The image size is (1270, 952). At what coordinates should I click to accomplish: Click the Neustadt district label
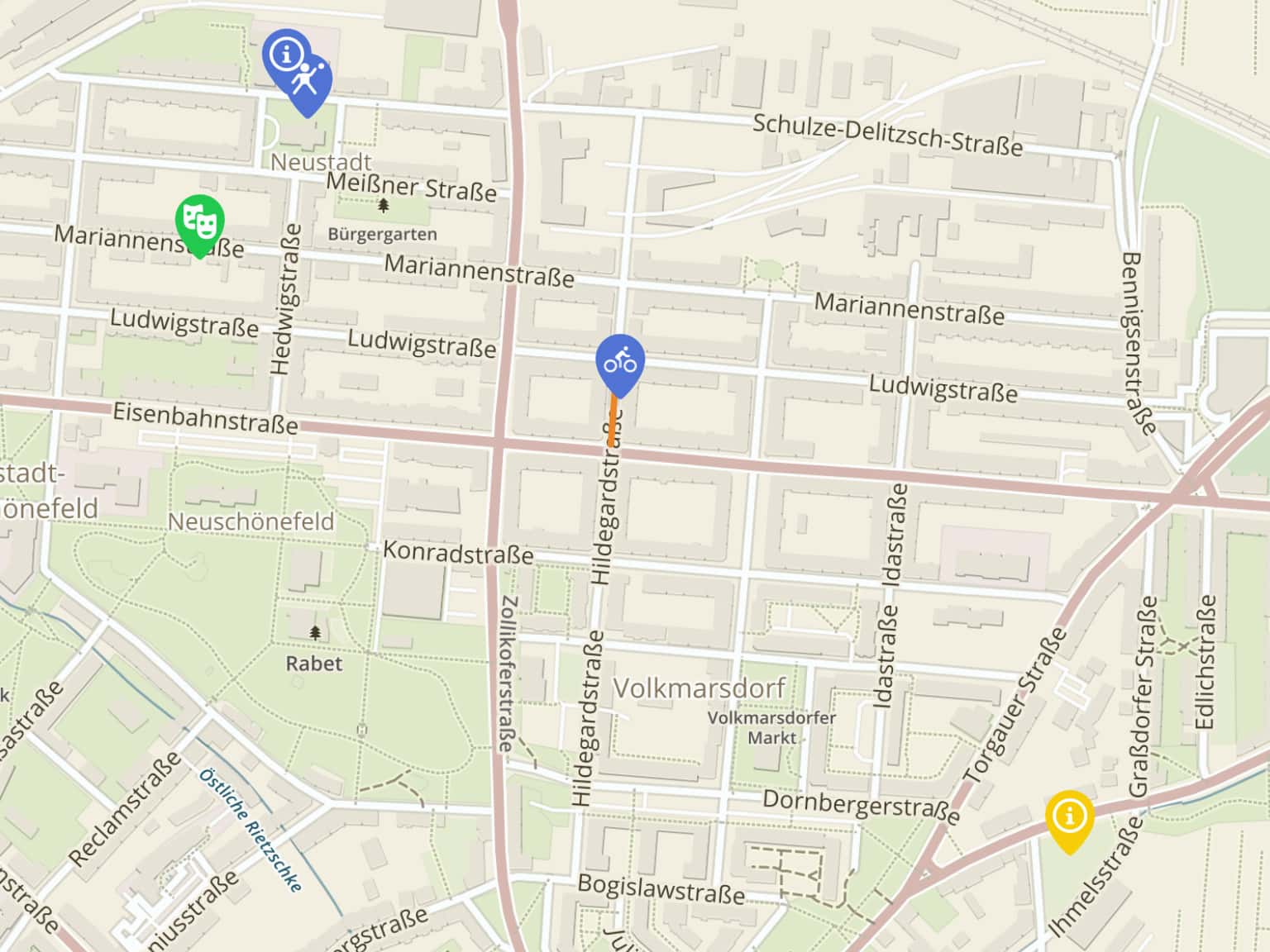pos(321,161)
